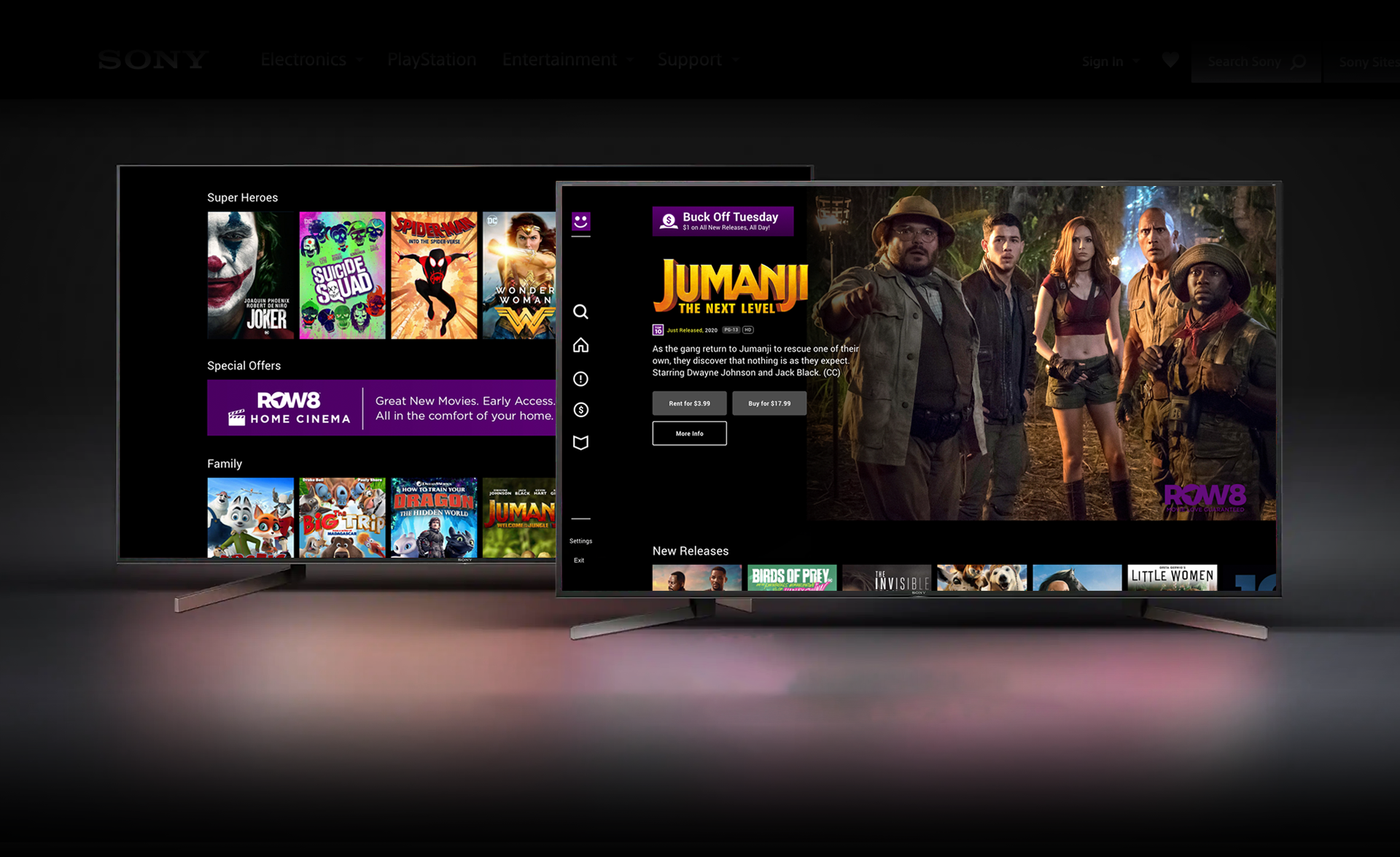Click the Search Sony field

coord(1256,62)
